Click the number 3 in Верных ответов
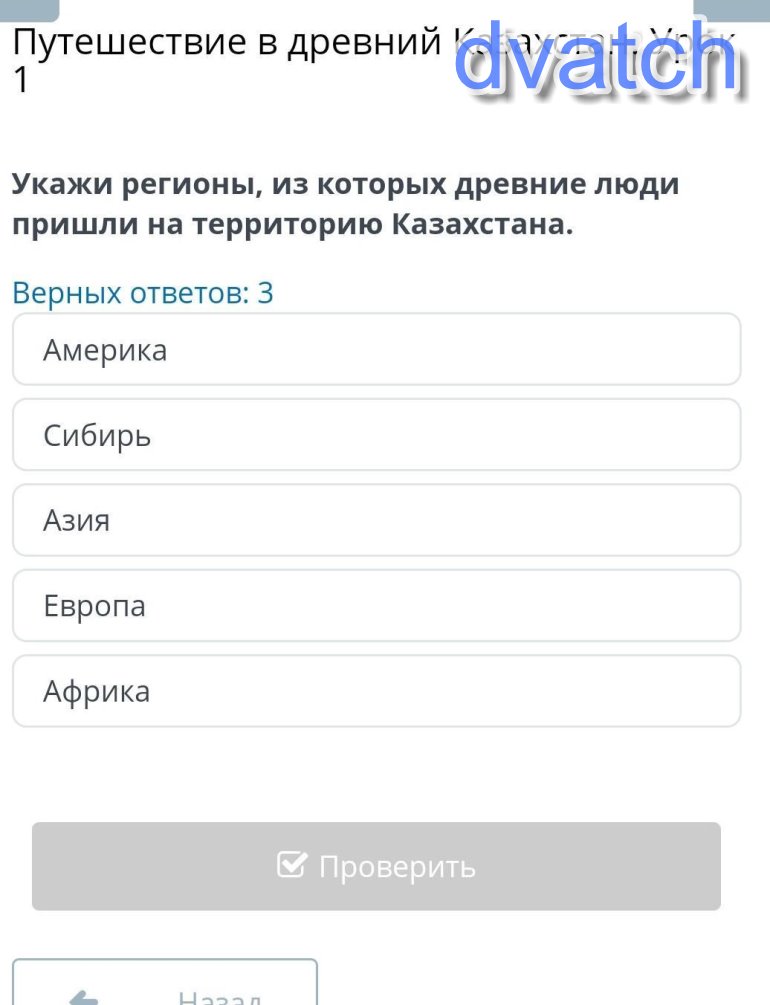 (x=265, y=293)
